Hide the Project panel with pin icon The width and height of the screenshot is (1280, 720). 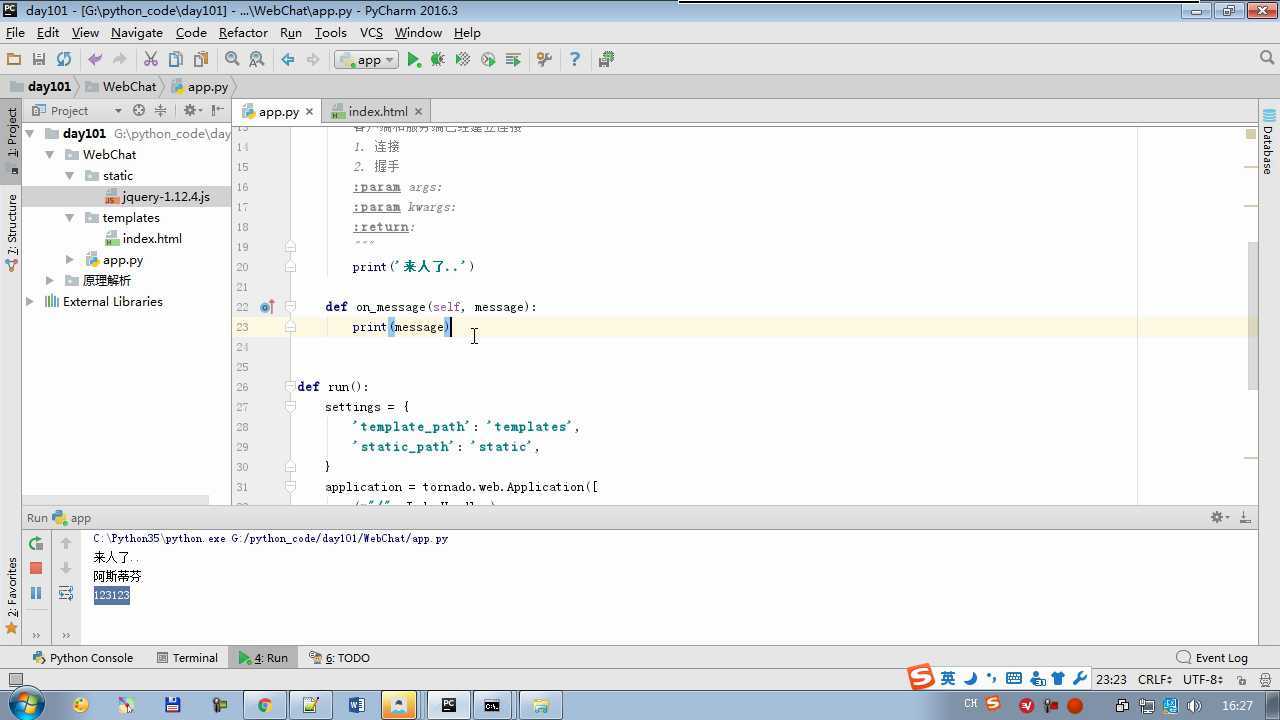coord(218,110)
